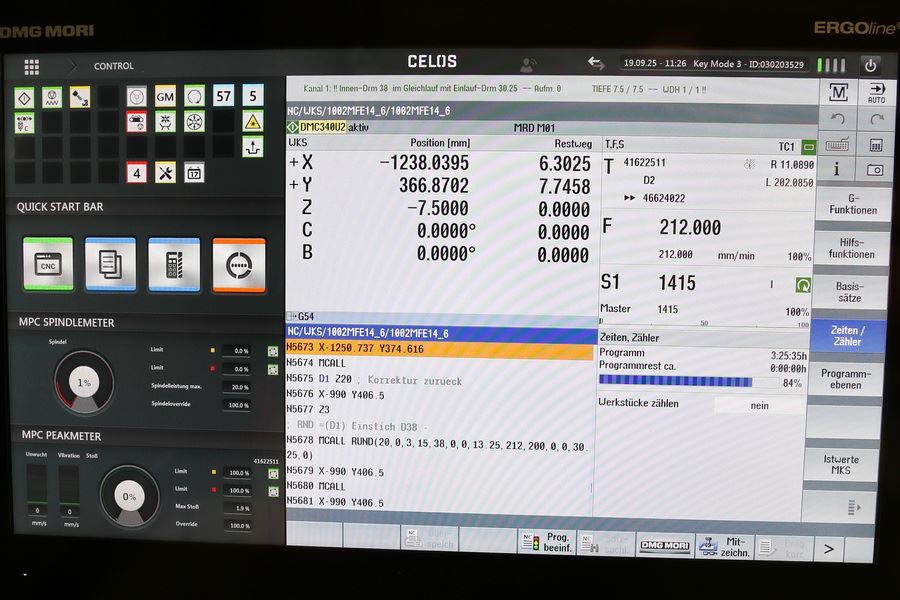Take a screenshot with camera icon
The image size is (900, 600).
tap(875, 170)
